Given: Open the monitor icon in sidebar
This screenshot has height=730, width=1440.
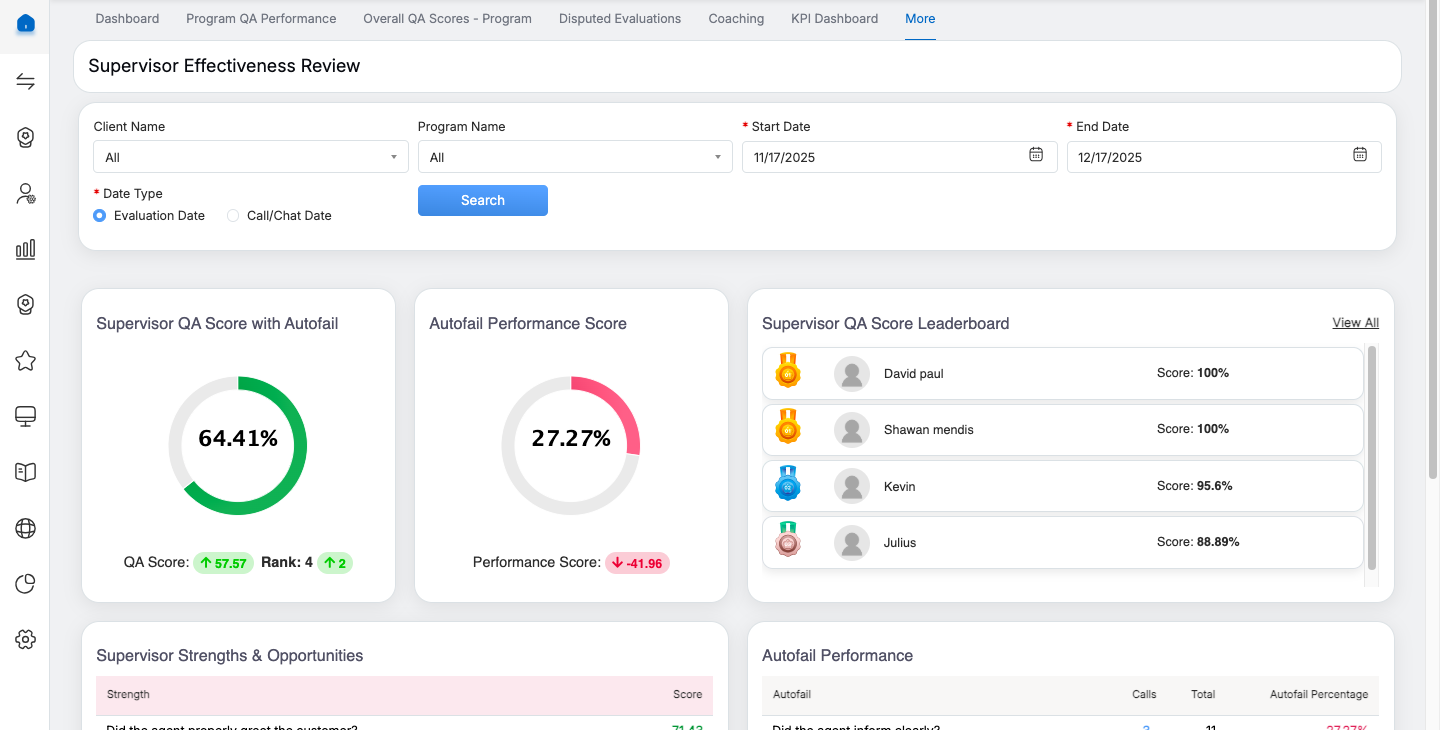Looking at the screenshot, I should pyautogui.click(x=26, y=416).
